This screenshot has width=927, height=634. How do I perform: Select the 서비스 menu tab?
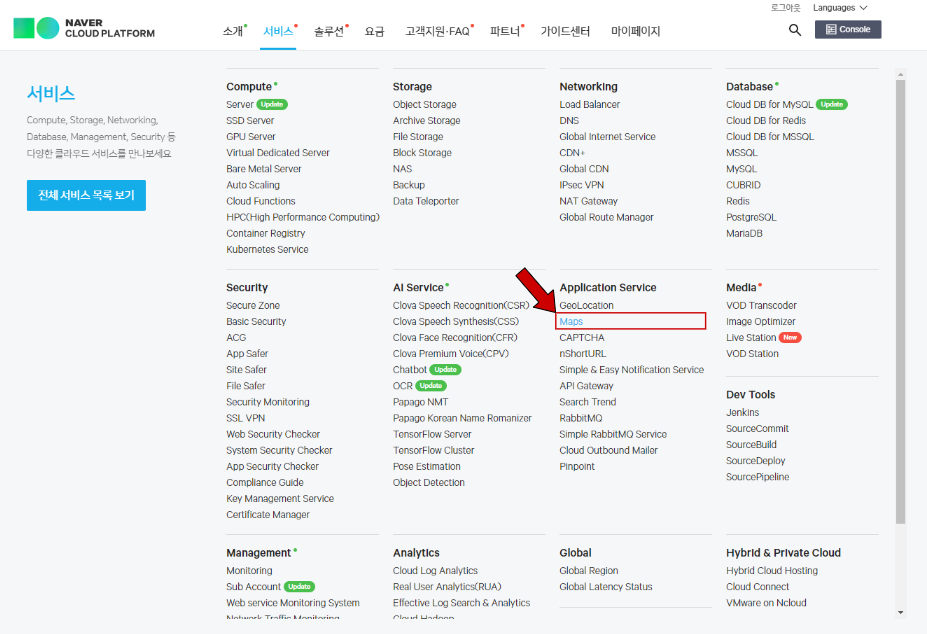pos(278,31)
